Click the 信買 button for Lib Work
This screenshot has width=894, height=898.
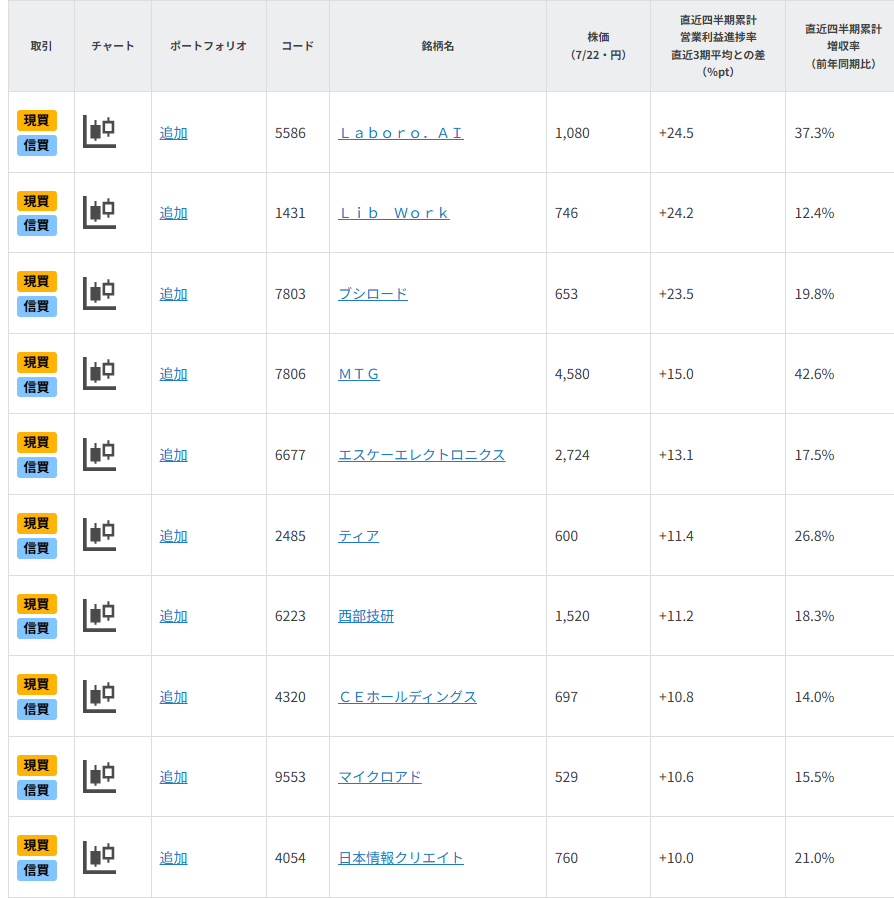click(37, 226)
